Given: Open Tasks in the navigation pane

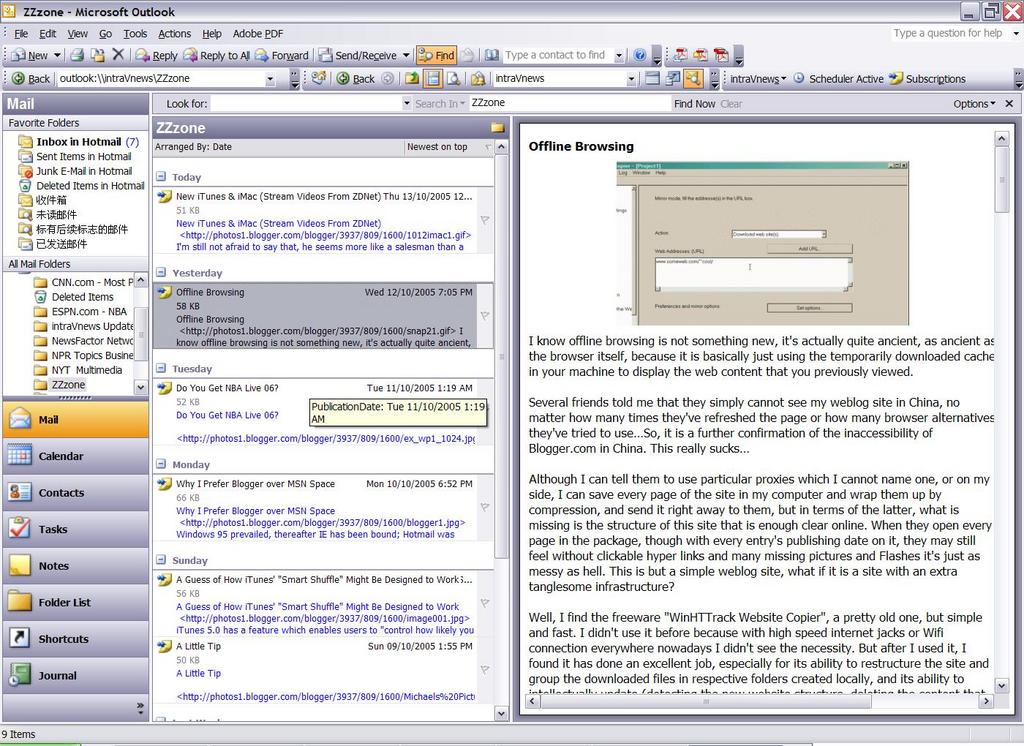Looking at the screenshot, I should click(x=76, y=529).
